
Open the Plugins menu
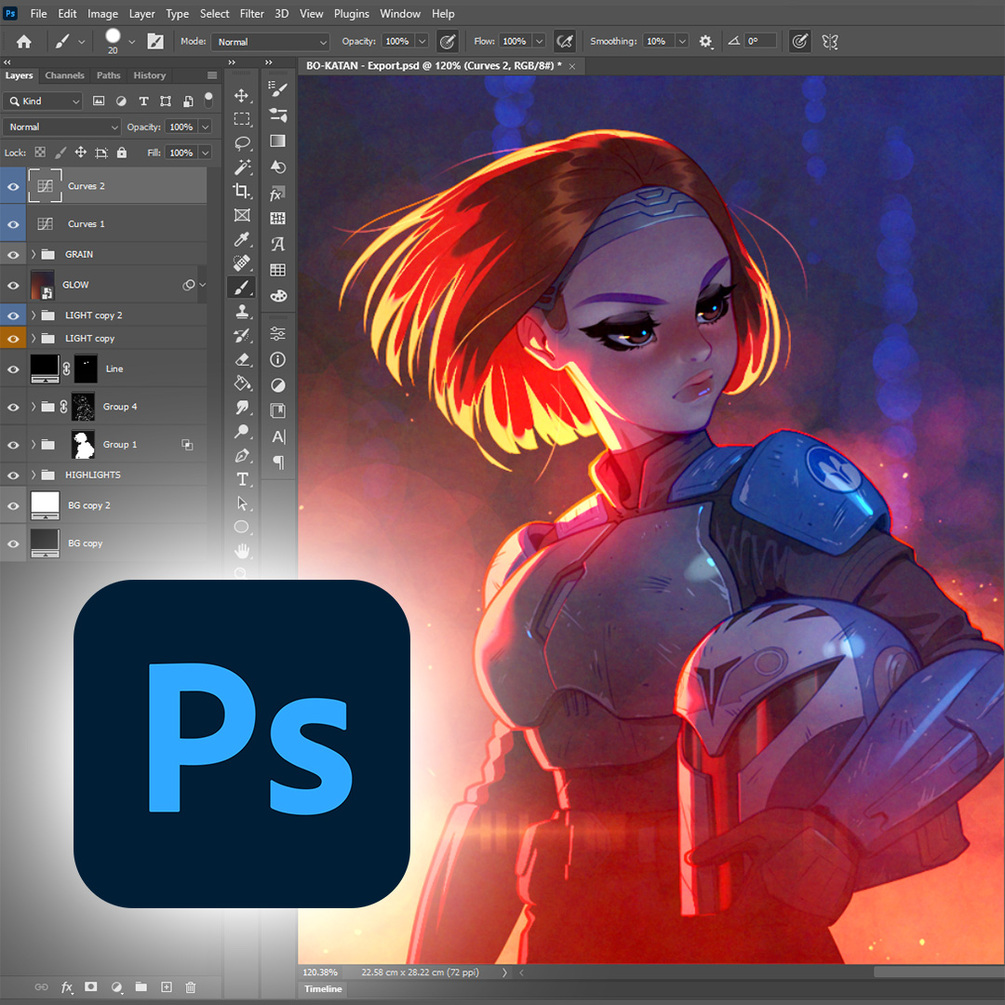(x=351, y=13)
